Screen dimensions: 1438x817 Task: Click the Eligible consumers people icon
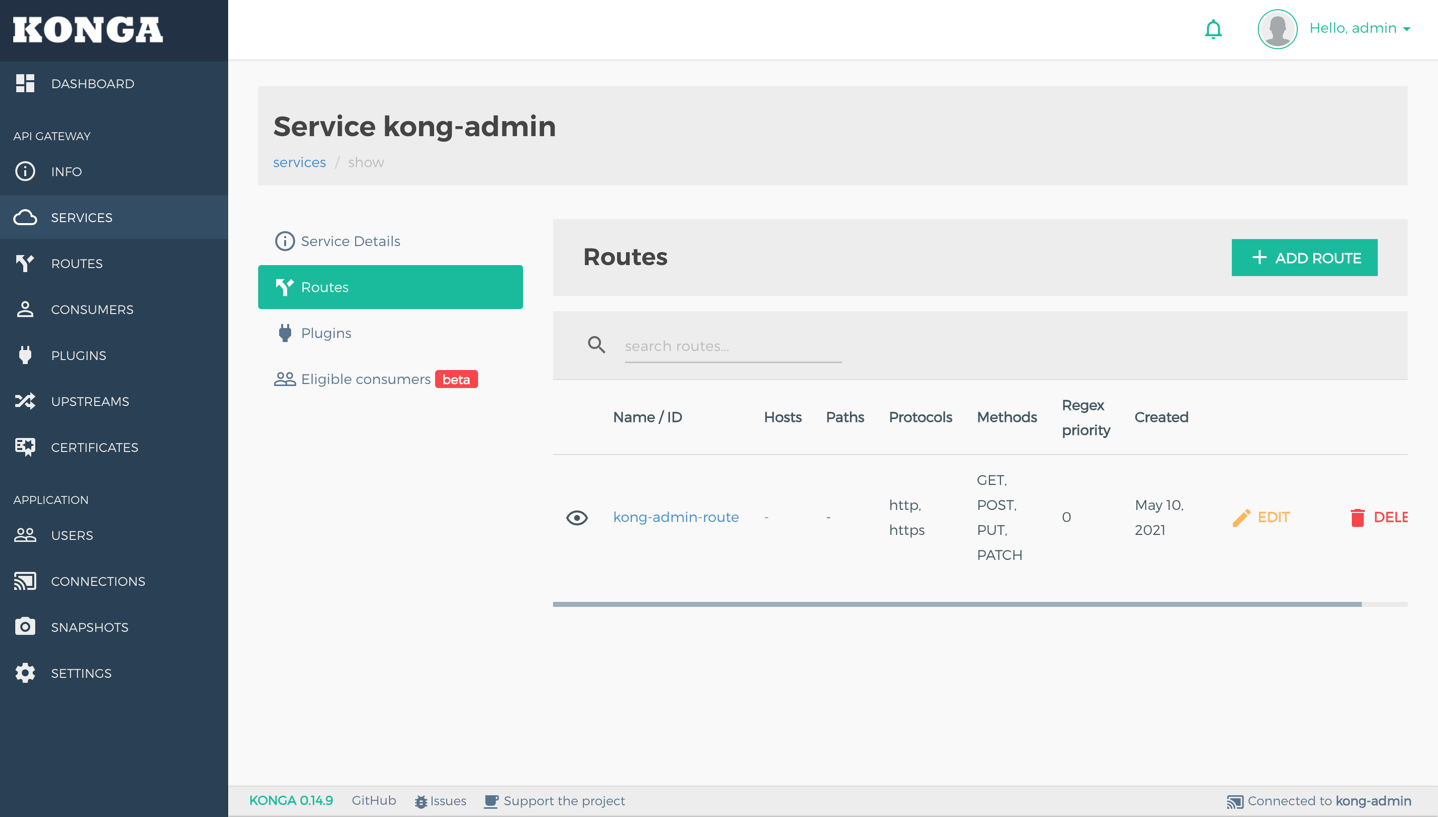(285, 379)
